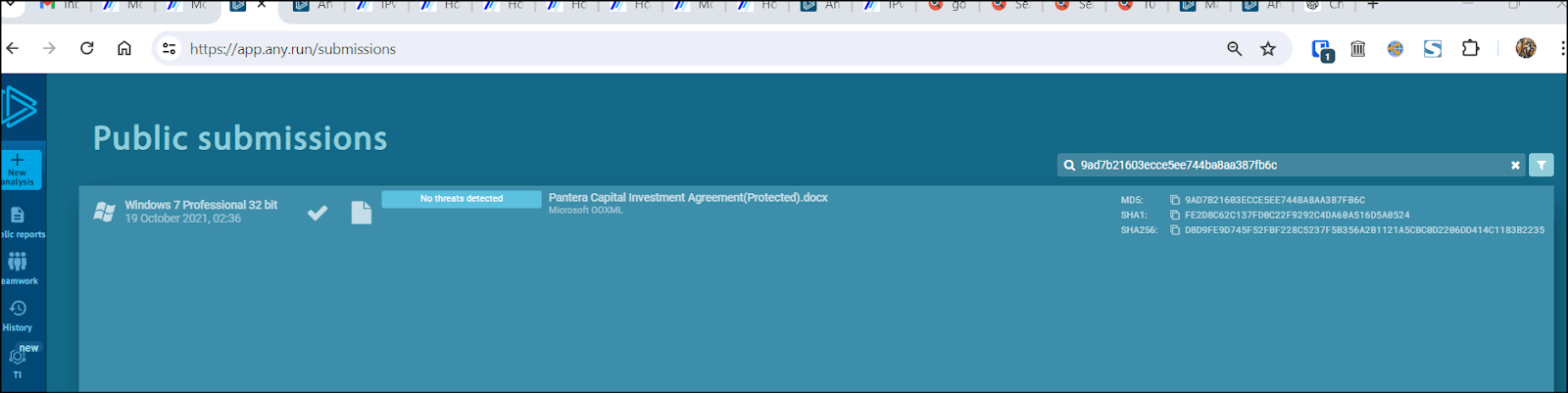The width and height of the screenshot is (1568, 393).
Task: Click the round orange-and-blue extension icon
Action: [1396, 48]
